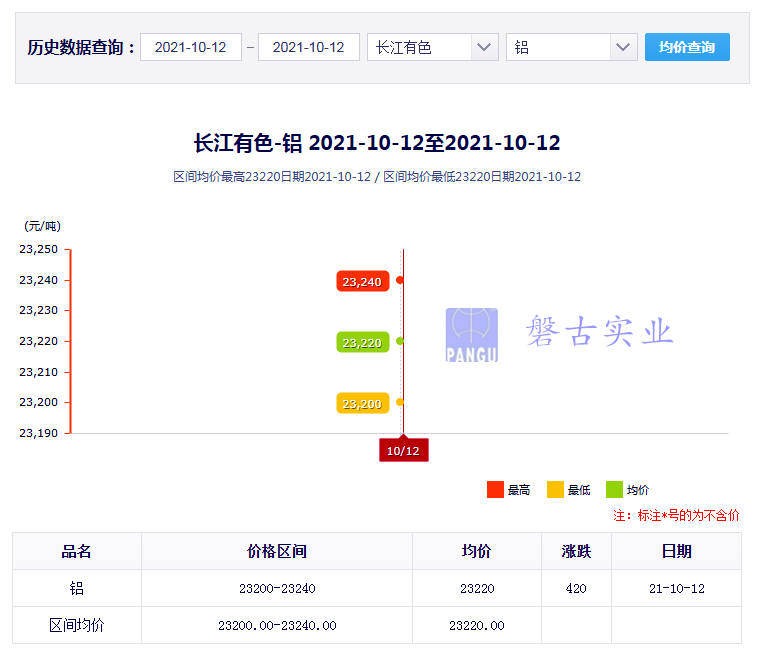This screenshot has width=769, height=654.
Task: Select the 日期 column header
Action: point(676,551)
